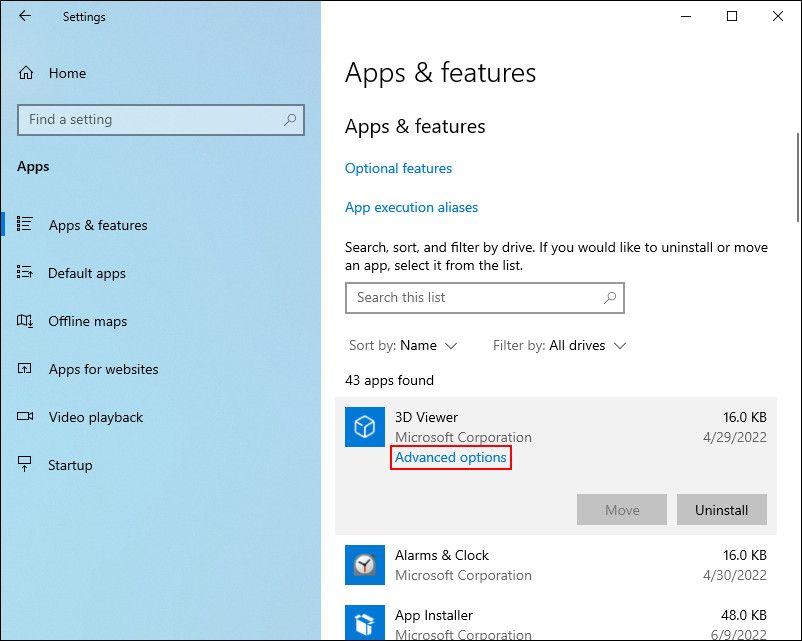
Task: Click the 4/29/2022 install date
Action: point(735,437)
